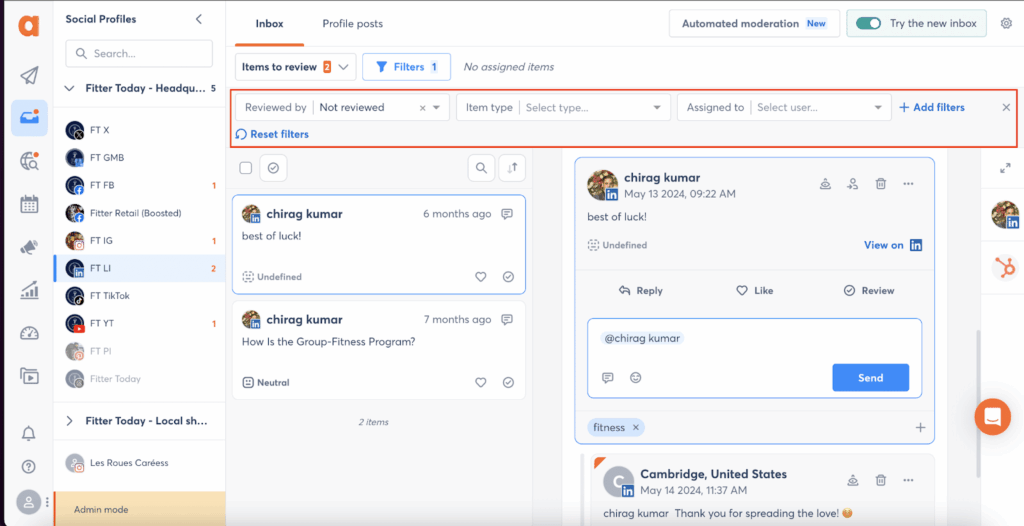Screen dimensions: 1024x526
Task: Open the Analytics bar chart icon
Action: point(29,290)
